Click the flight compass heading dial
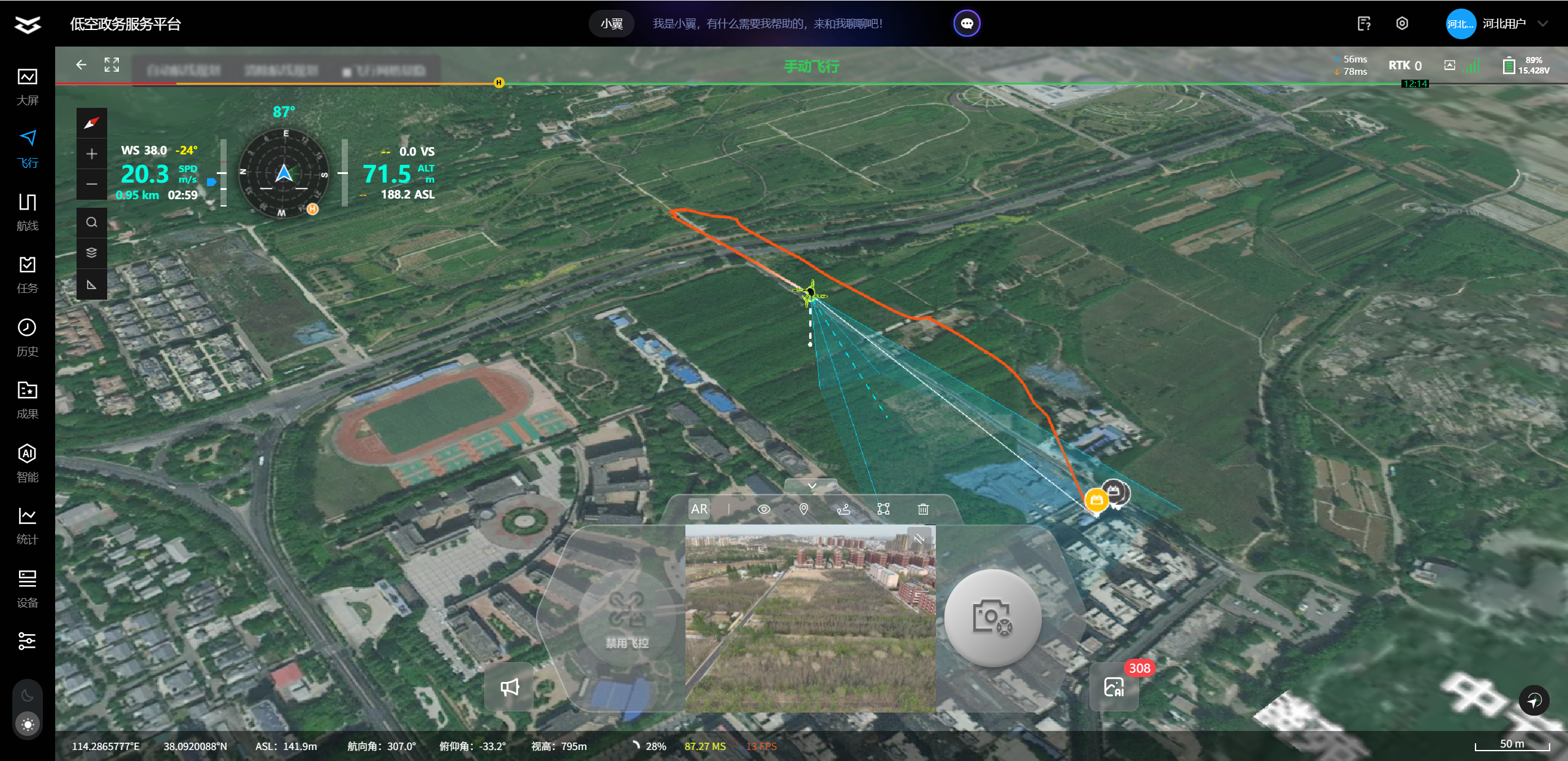 (284, 173)
